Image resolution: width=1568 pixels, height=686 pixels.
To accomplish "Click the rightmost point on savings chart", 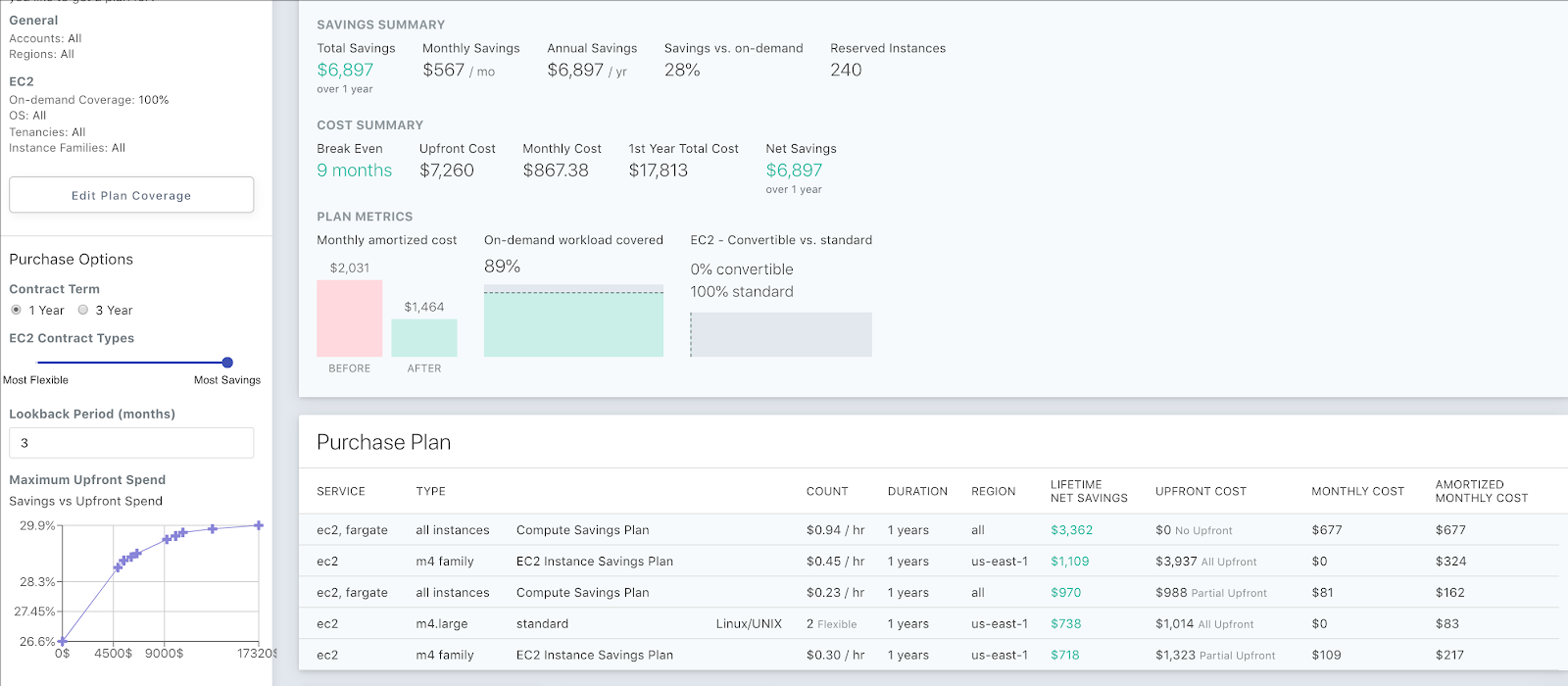I will pos(259,525).
